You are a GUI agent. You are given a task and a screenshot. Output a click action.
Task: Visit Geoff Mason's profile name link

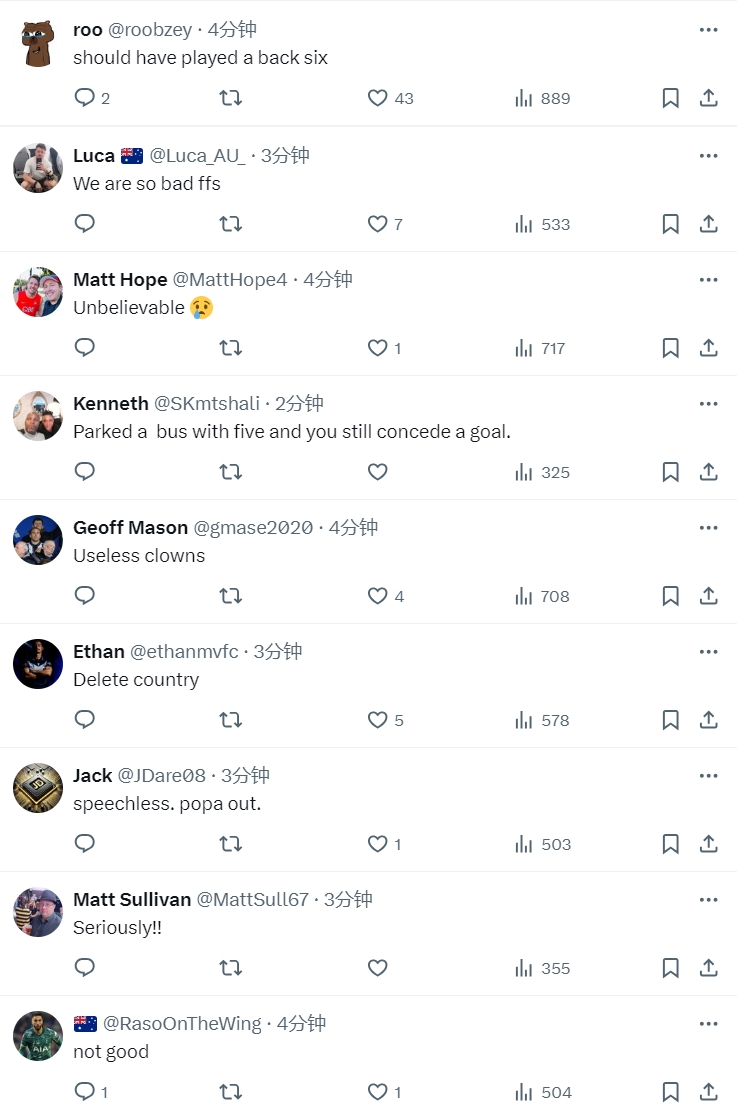tap(131, 528)
